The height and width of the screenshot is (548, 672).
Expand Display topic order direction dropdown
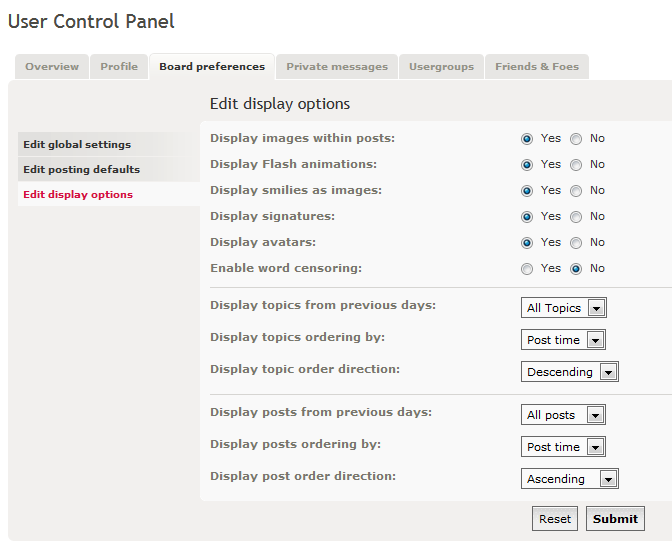[x=570, y=372]
